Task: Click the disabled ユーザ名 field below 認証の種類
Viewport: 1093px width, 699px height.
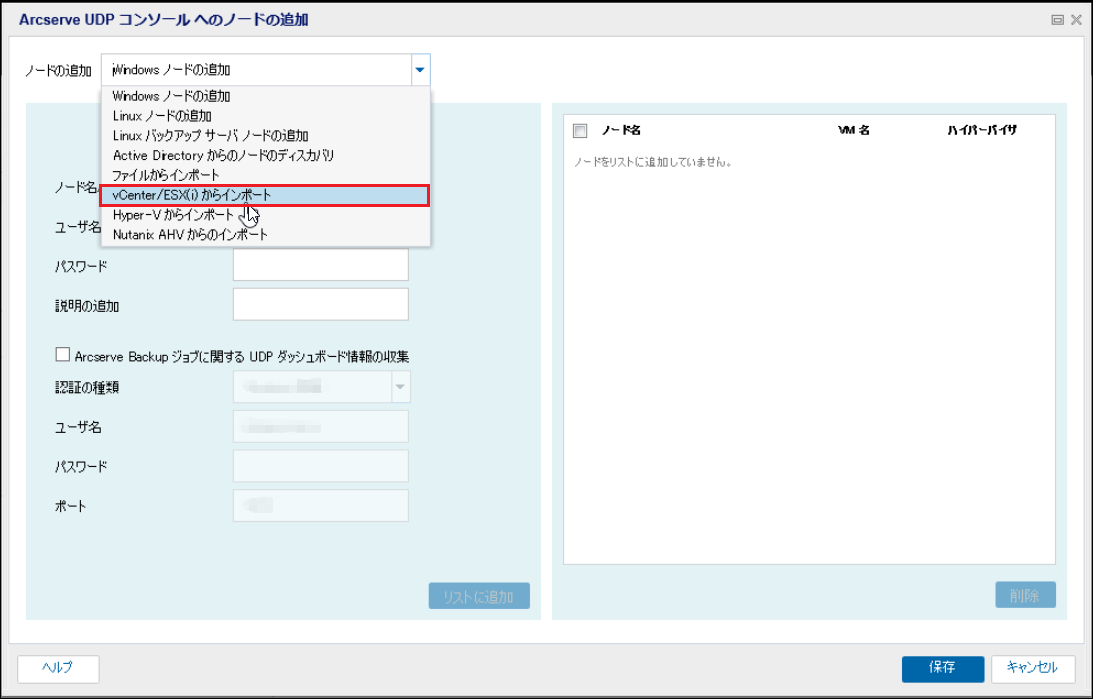Action: click(321, 427)
